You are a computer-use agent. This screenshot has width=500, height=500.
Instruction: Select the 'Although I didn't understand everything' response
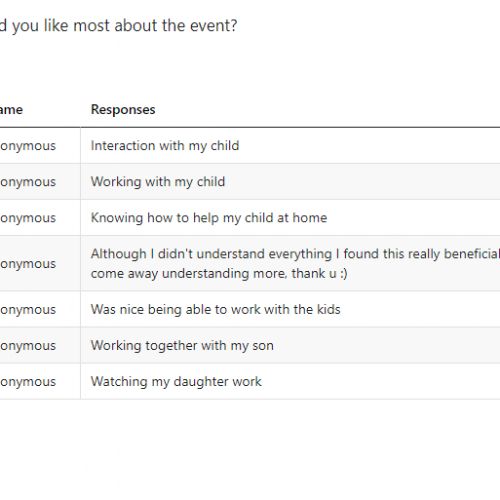[x=295, y=254]
